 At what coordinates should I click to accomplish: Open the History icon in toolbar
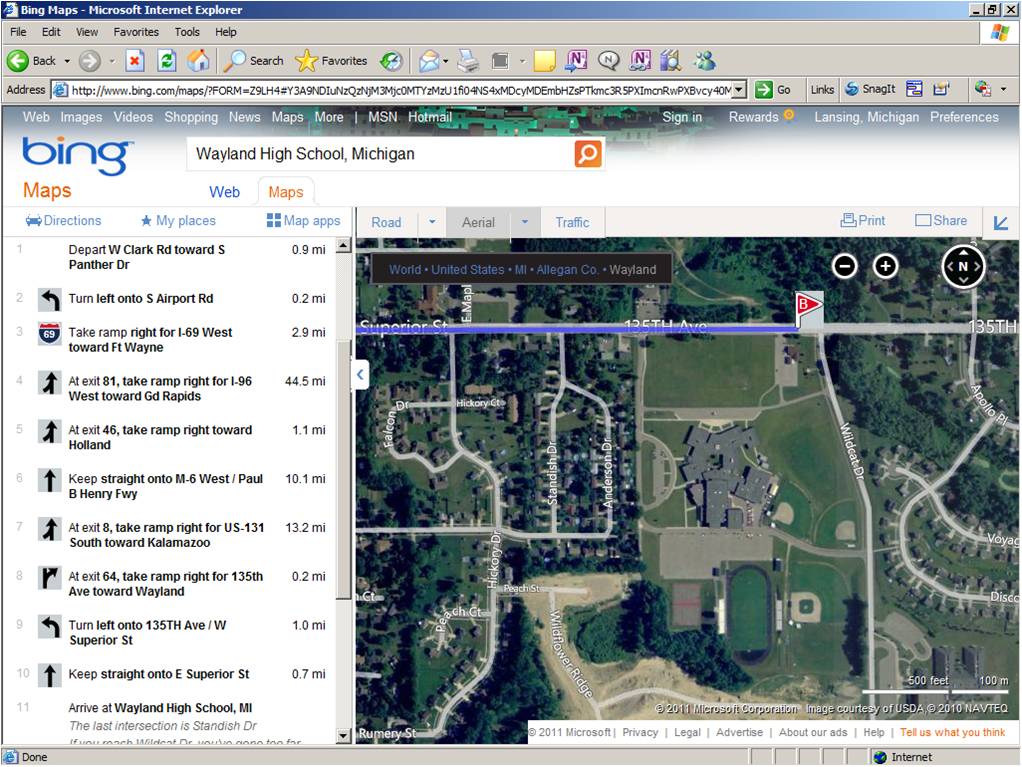(x=392, y=61)
